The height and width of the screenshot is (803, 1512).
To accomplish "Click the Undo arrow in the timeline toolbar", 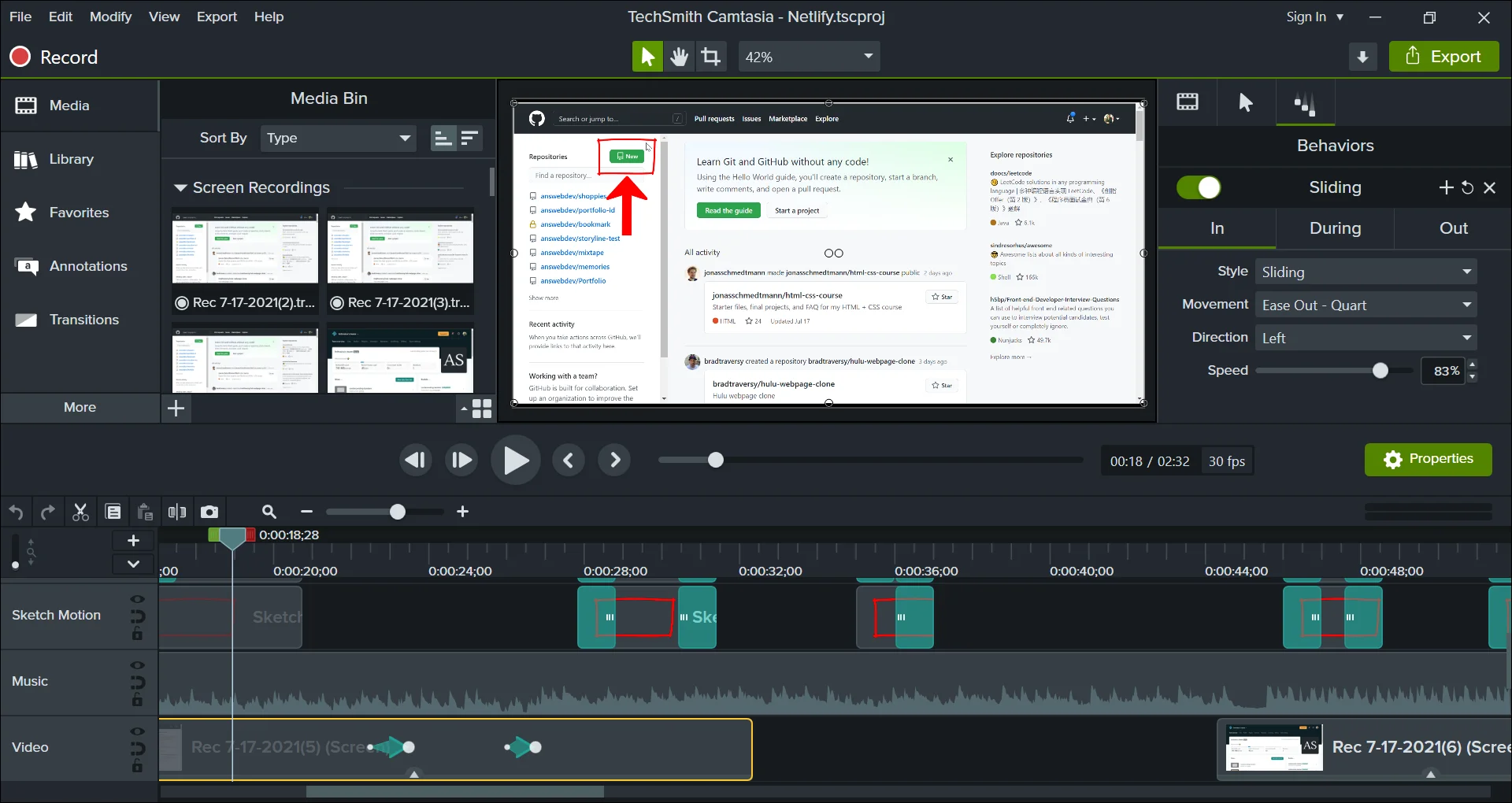I will [x=16, y=513].
